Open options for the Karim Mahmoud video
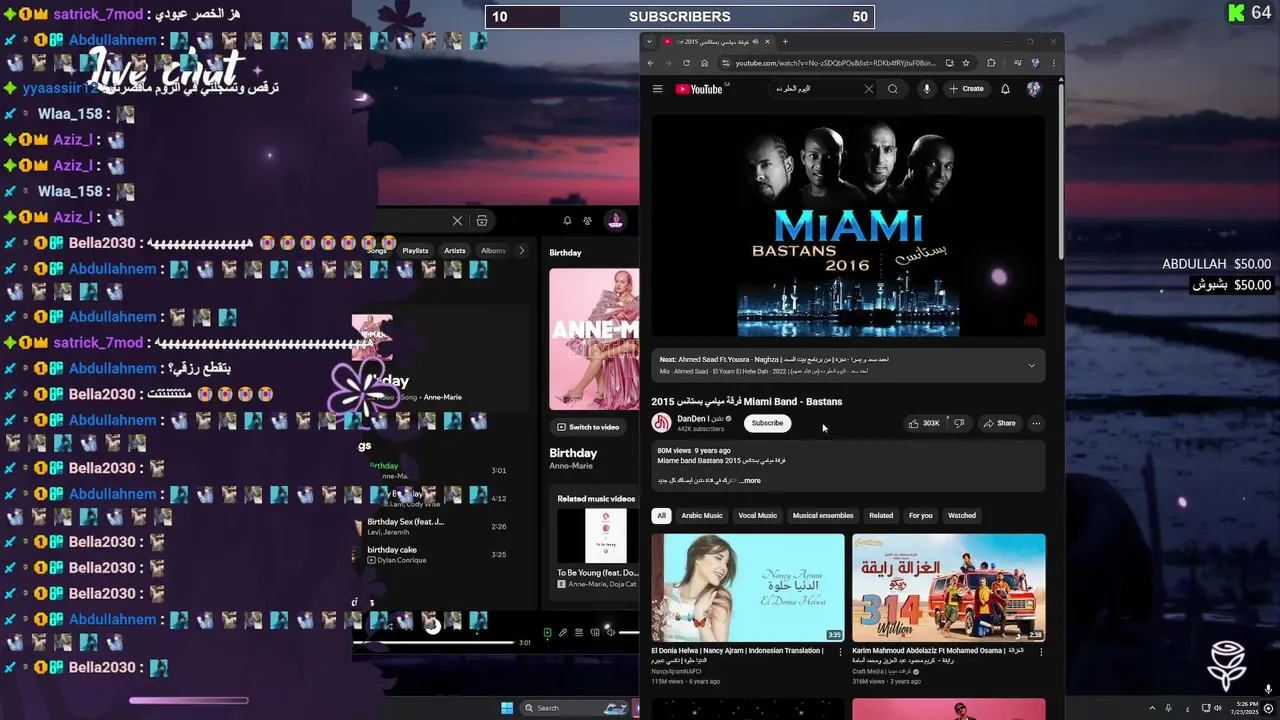The width and height of the screenshot is (1280, 720). 1041,652
